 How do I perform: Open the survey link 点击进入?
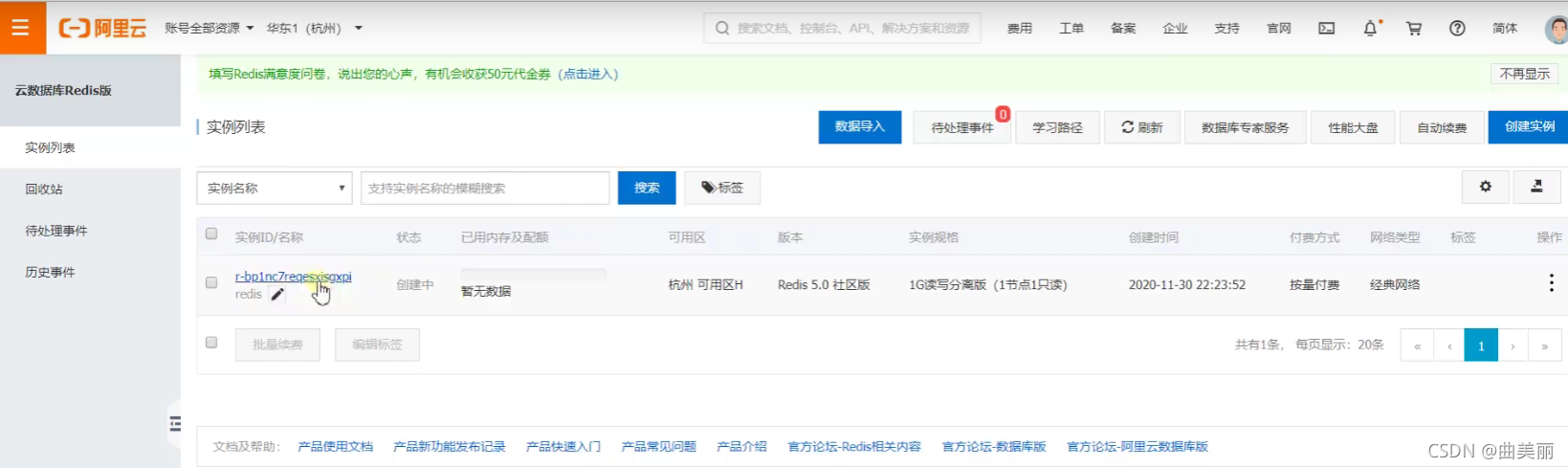pyautogui.click(x=587, y=74)
